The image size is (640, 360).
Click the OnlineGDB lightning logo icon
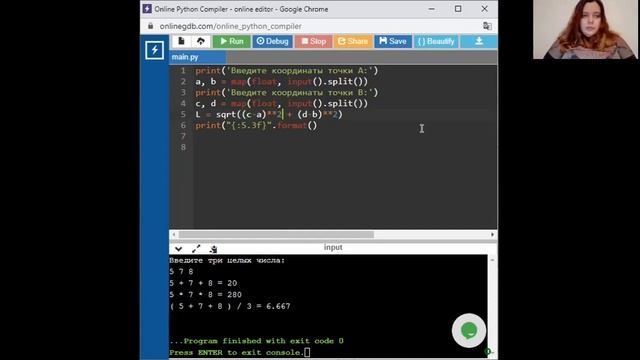pyautogui.click(x=154, y=50)
